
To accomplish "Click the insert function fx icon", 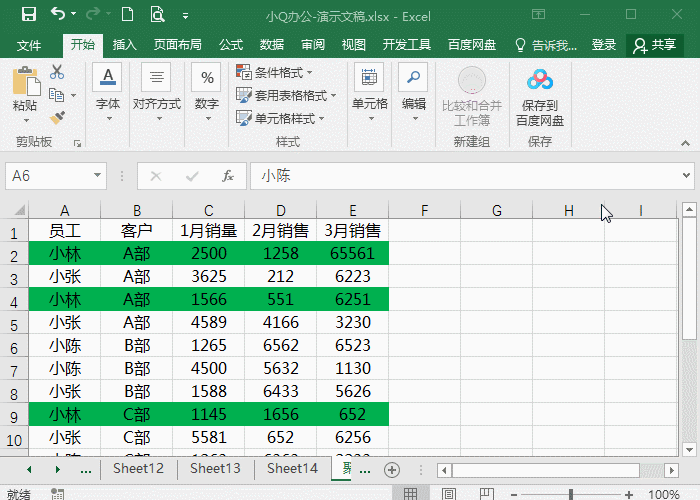I will point(228,176).
